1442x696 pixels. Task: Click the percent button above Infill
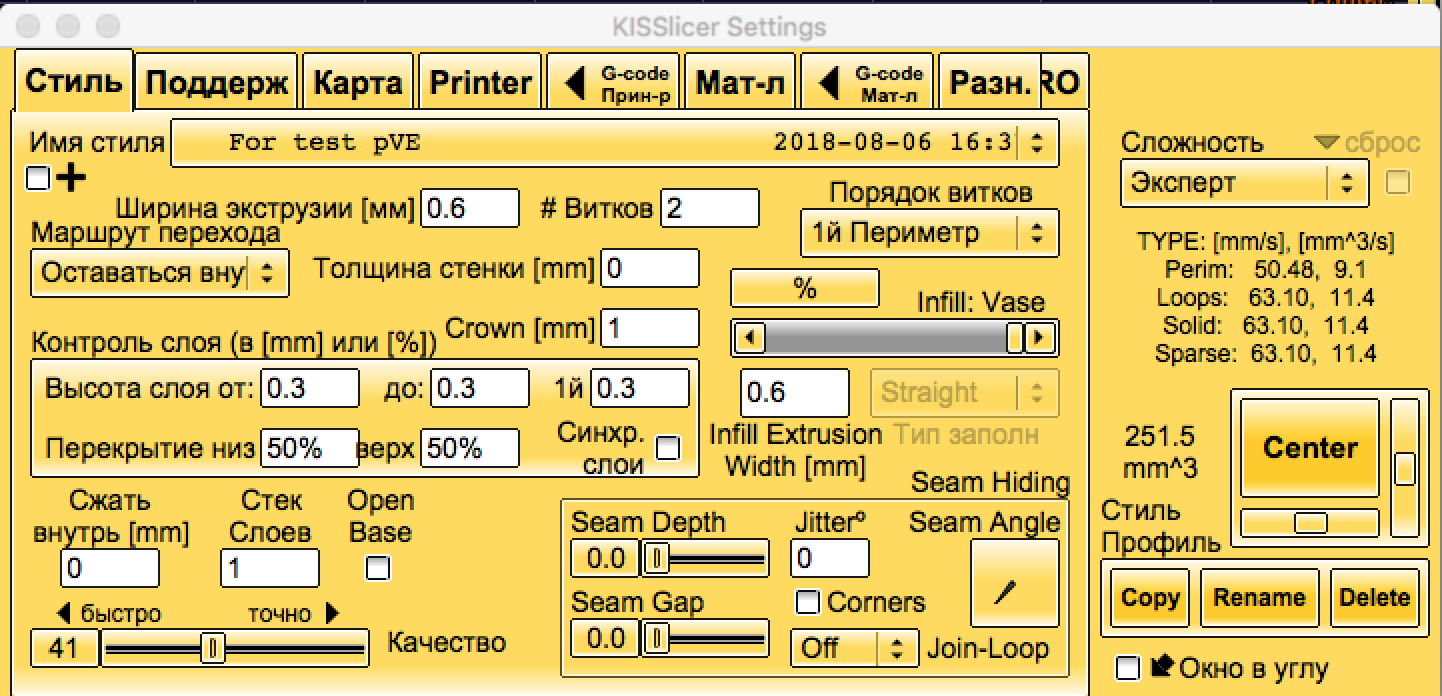(805, 288)
